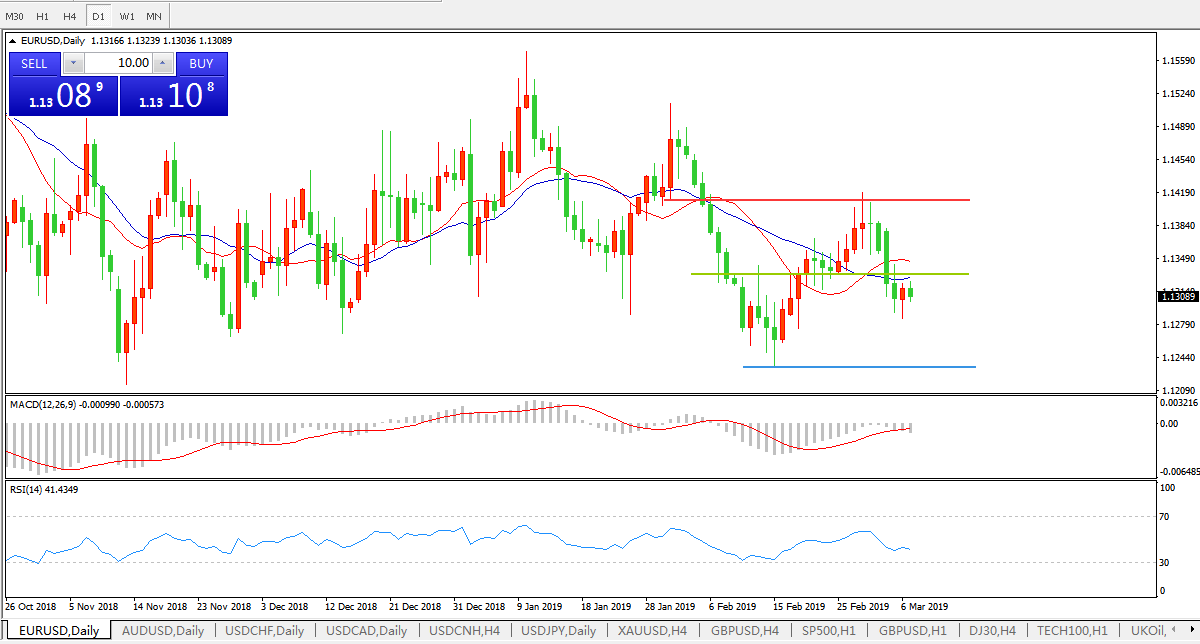Toggle the D1 daily timeframe
This screenshot has height=644, width=1200.
pos(98,17)
